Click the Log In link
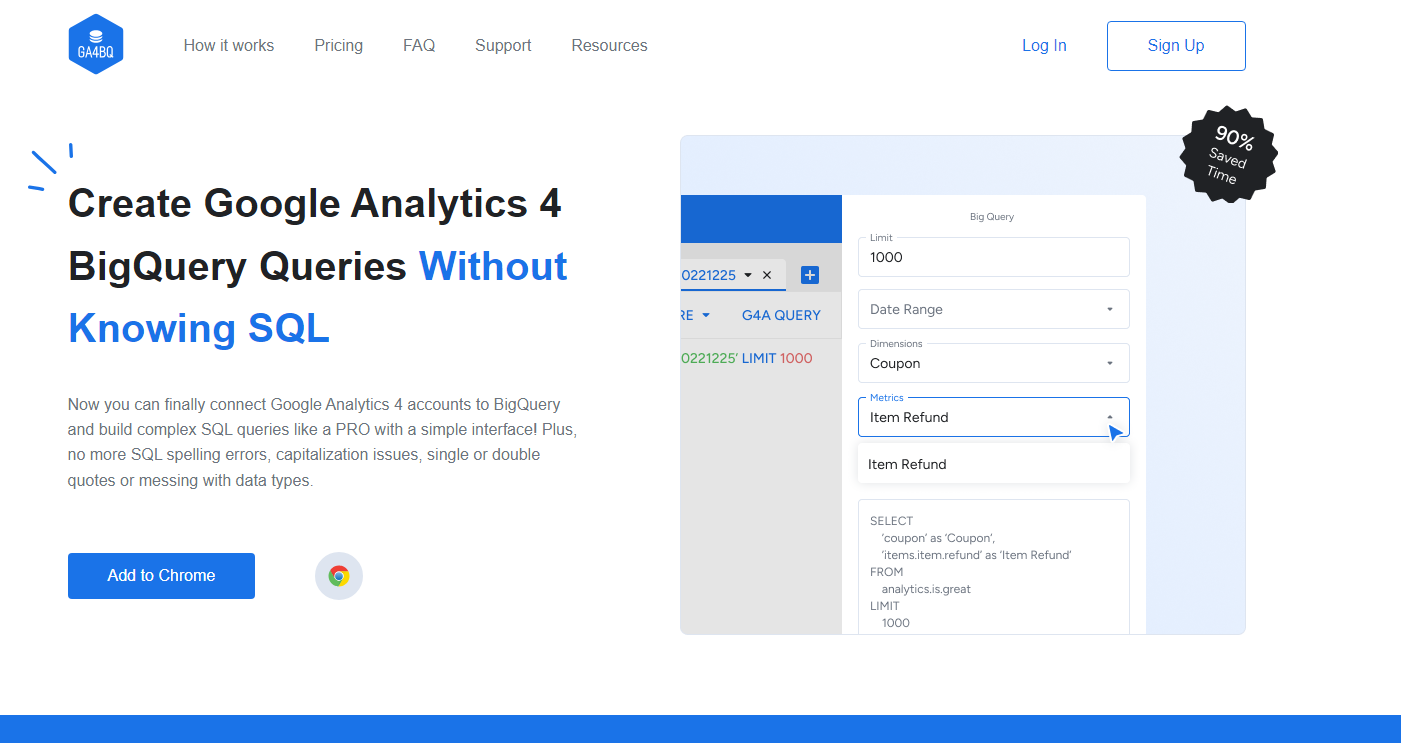Screen dimensions: 1401x743 (x=1044, y=45)
